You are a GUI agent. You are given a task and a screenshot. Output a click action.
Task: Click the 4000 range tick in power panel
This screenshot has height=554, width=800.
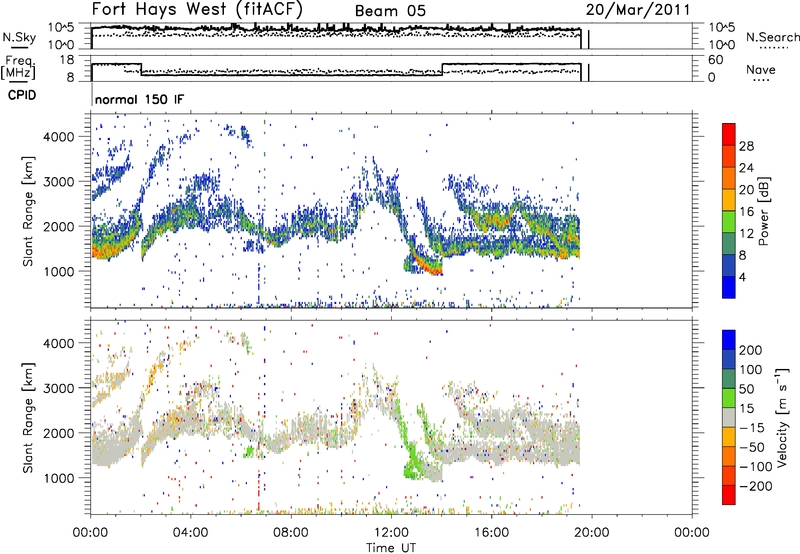click(x=59, y=137)
